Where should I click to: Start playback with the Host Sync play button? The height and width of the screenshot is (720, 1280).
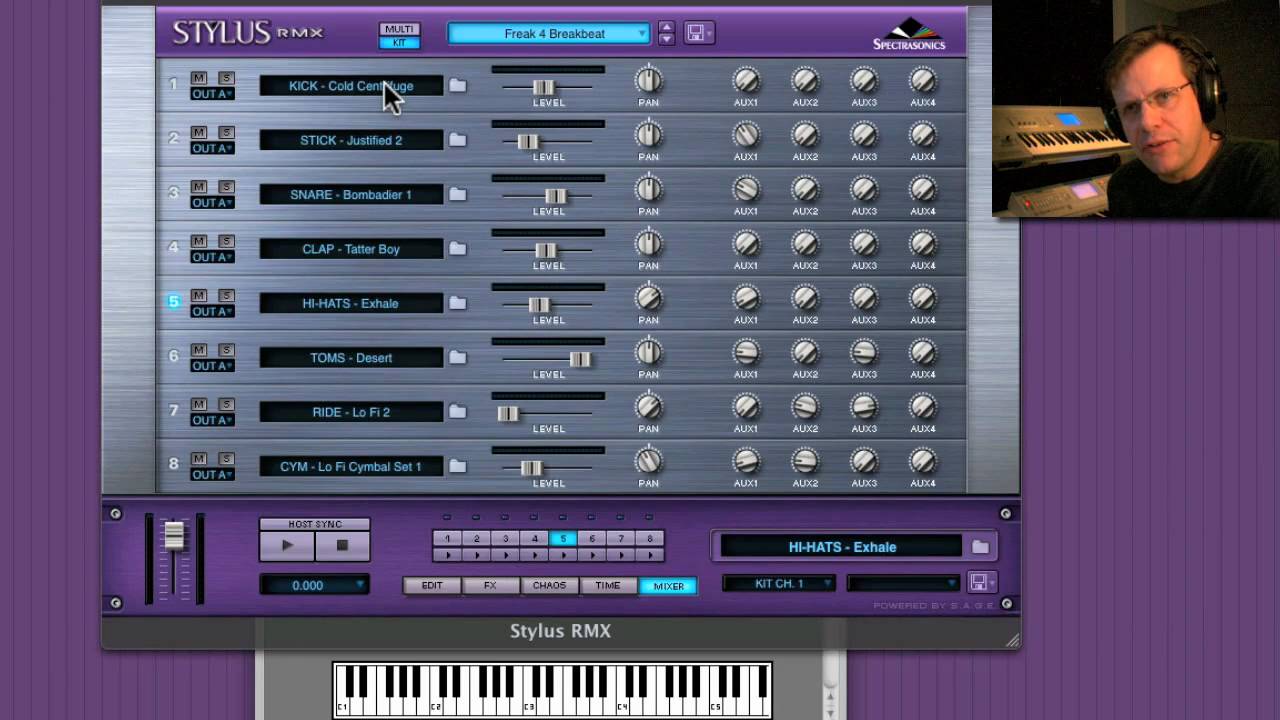(287, 545)
